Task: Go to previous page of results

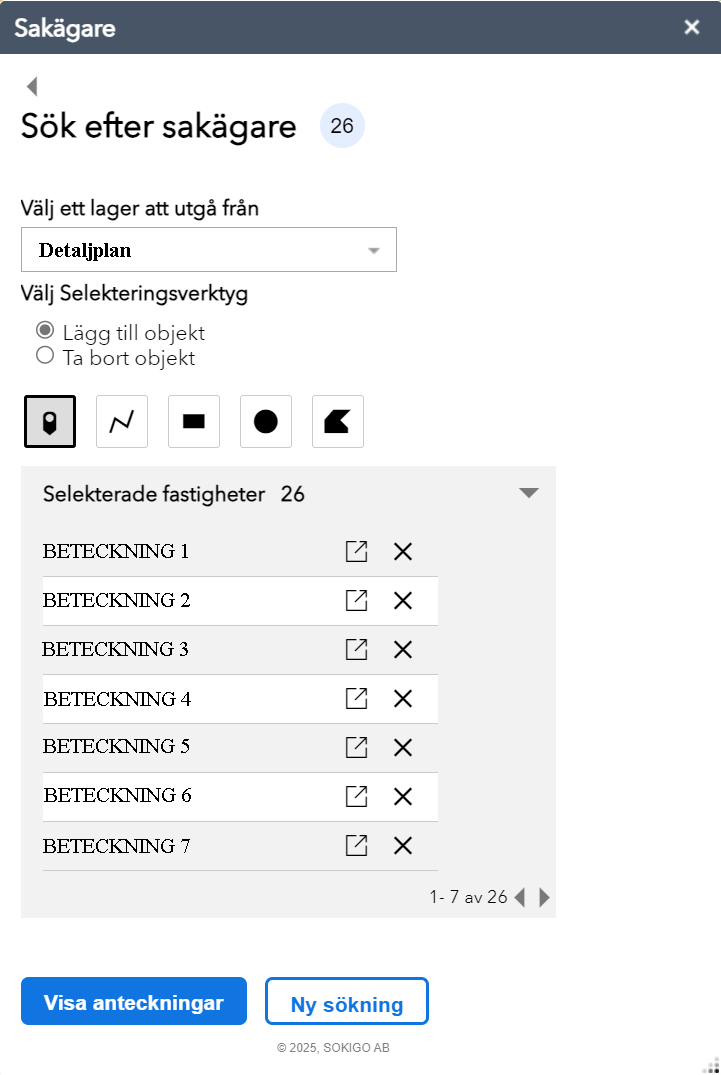Action: (x=520, y=897)
